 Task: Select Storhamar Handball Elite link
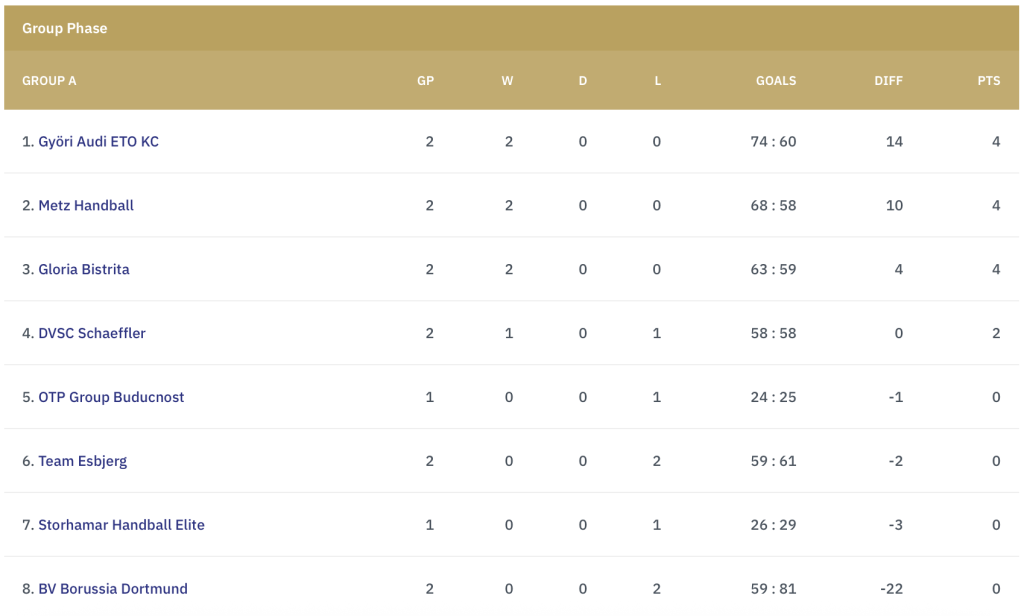coord(121,525)
